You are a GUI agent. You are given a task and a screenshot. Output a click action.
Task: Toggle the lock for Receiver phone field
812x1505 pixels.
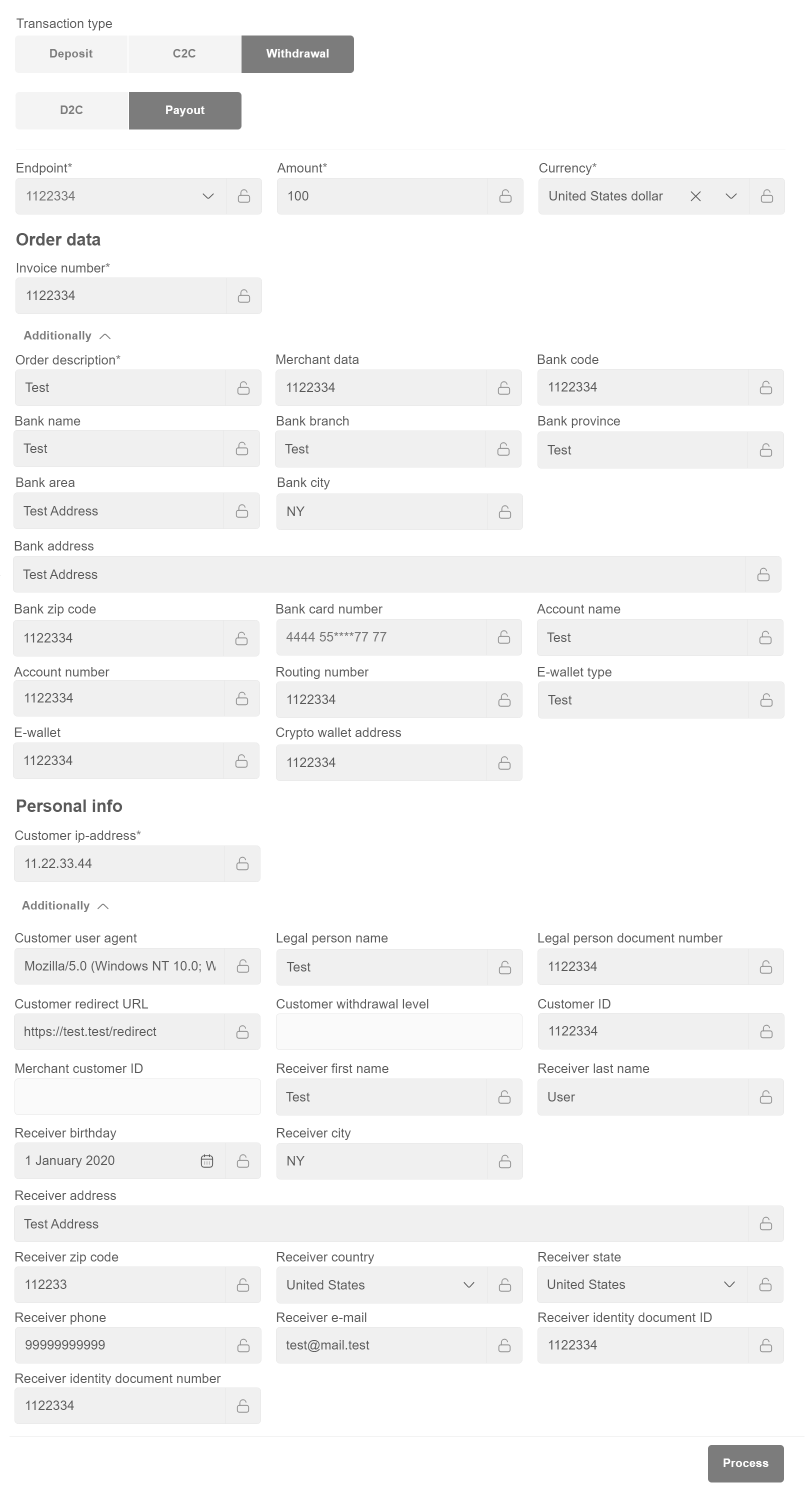243,1345
